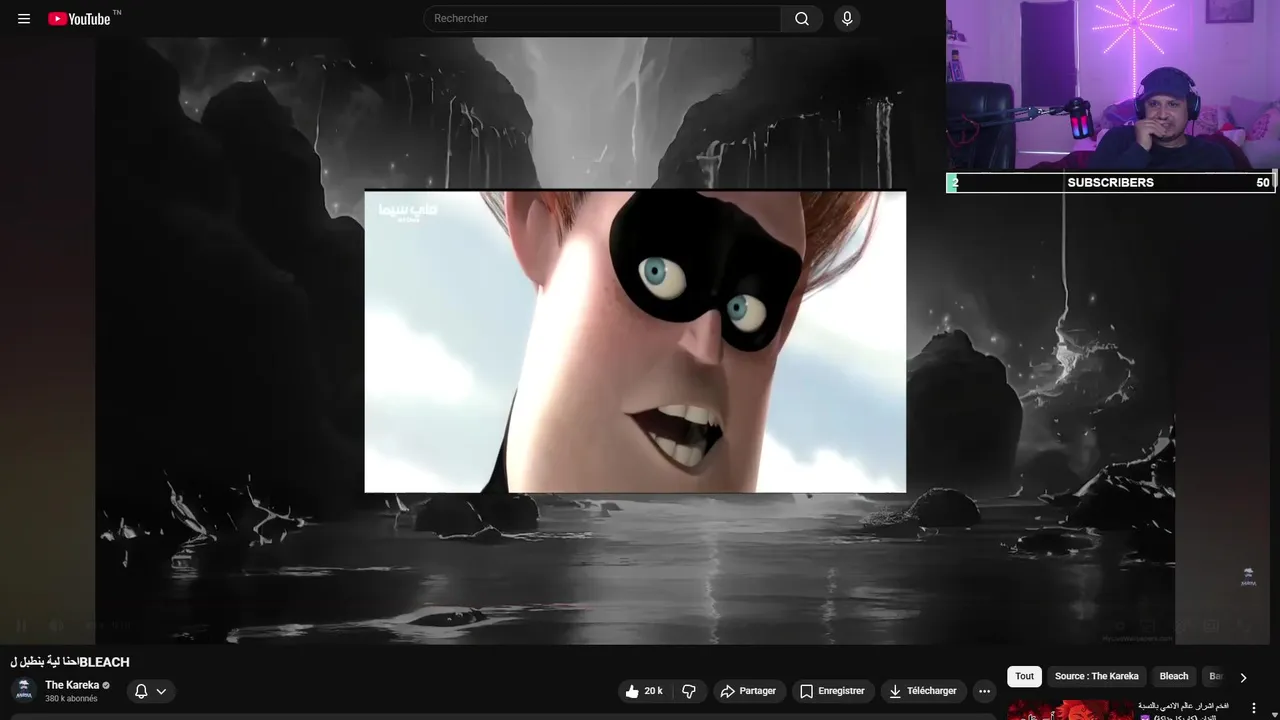Download the video with Télécharger
Screen dimensions: 1280x720
point(923,691)
